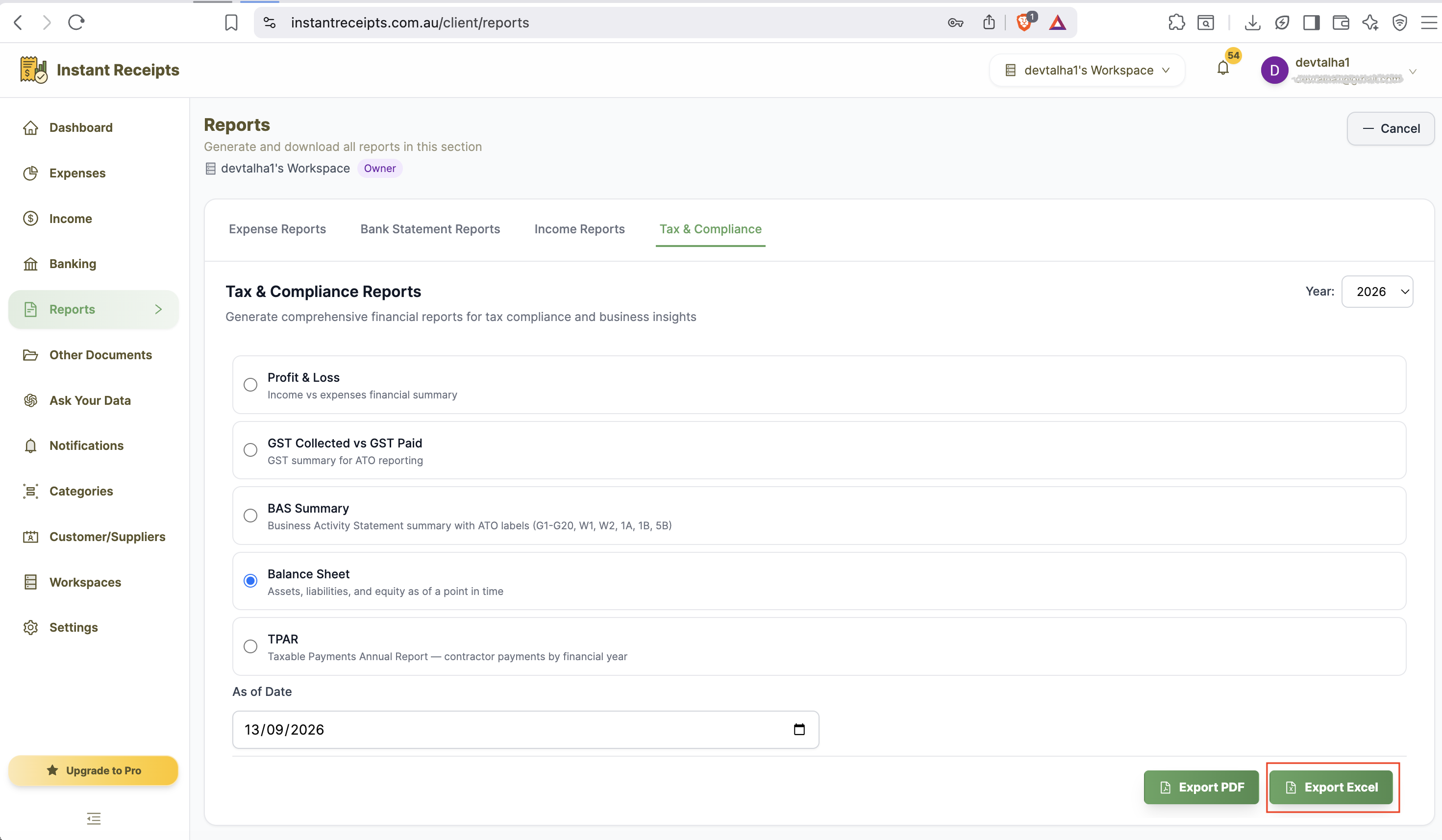Select the Tax & Compliance tab

tap(711, 229)
